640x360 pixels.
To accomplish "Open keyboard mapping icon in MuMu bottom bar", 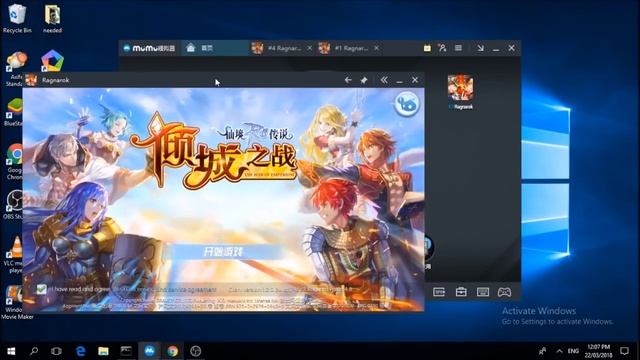I will [x=483, y=292].
